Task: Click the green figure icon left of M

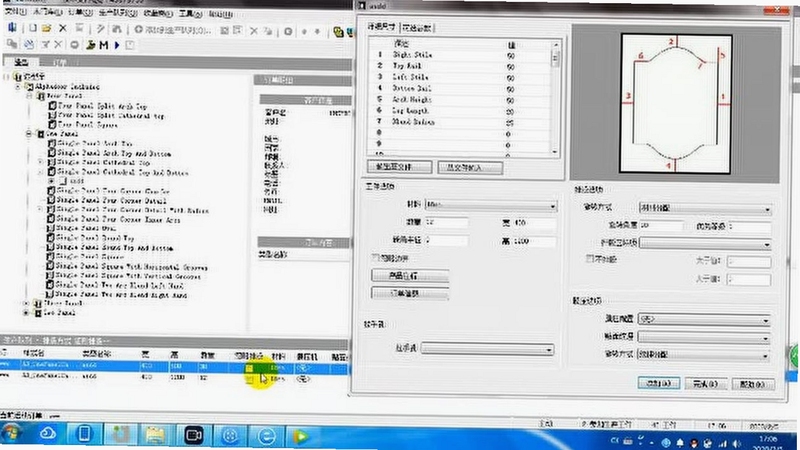Action: click(91, 45)
